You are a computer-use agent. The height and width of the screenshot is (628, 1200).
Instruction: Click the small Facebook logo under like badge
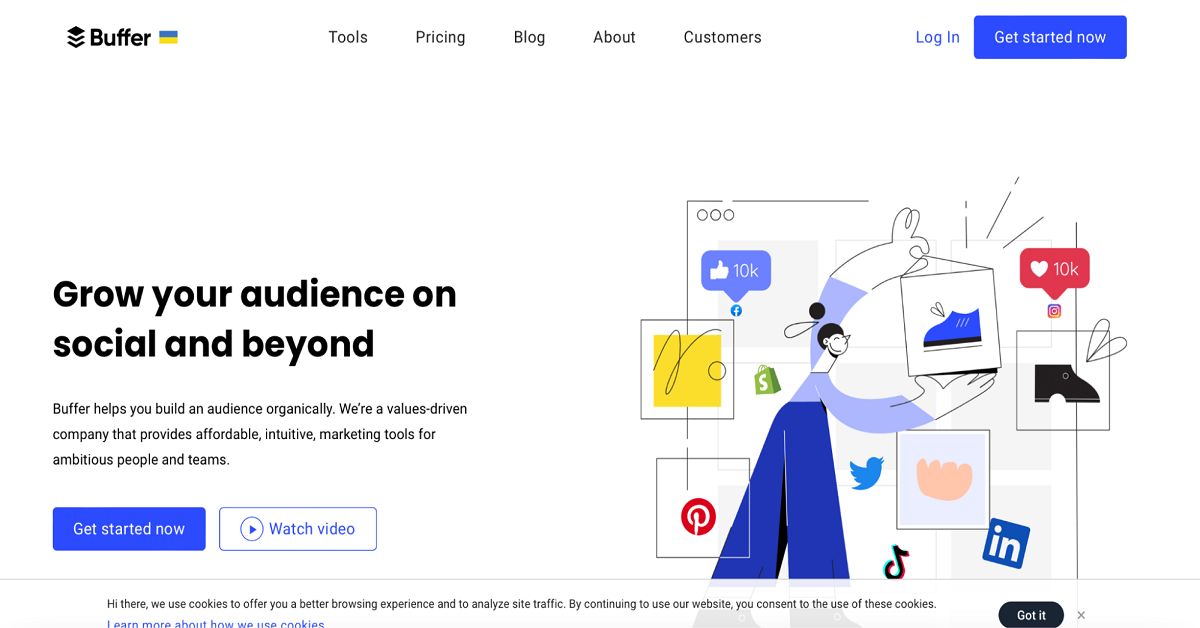(736, 311)
